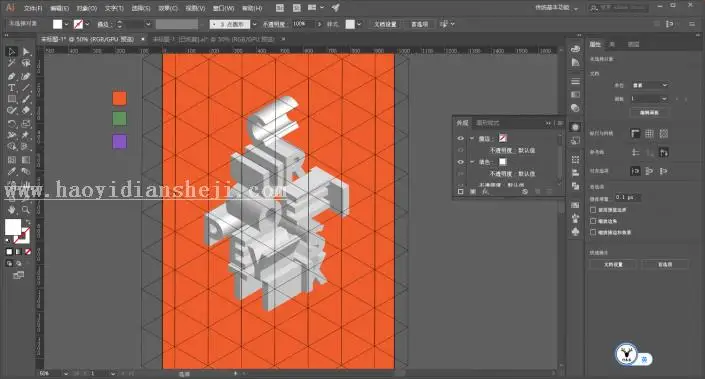Toggle transparency grid icon in Properties panel
This screenshot has height=379, width=705.
tap(664, 134)
